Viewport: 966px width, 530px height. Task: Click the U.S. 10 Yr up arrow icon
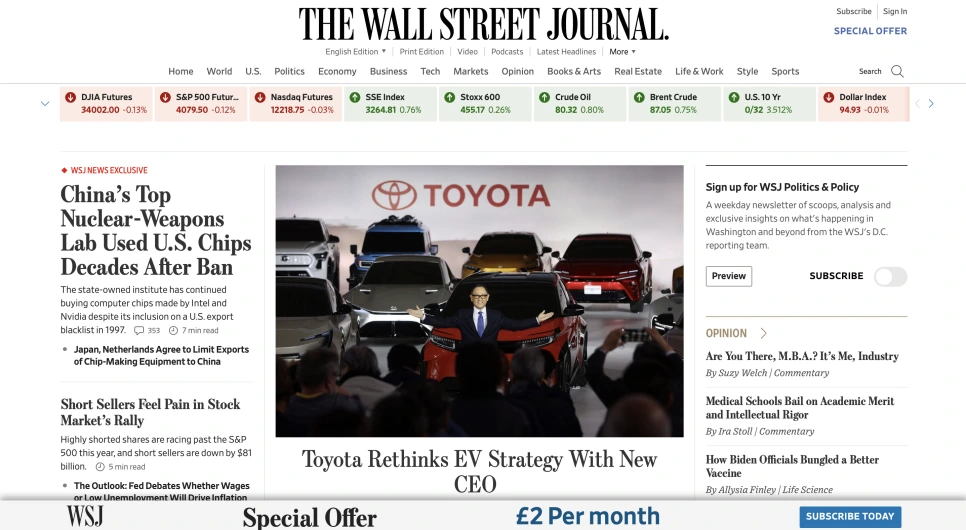click(x=734, y=97)
